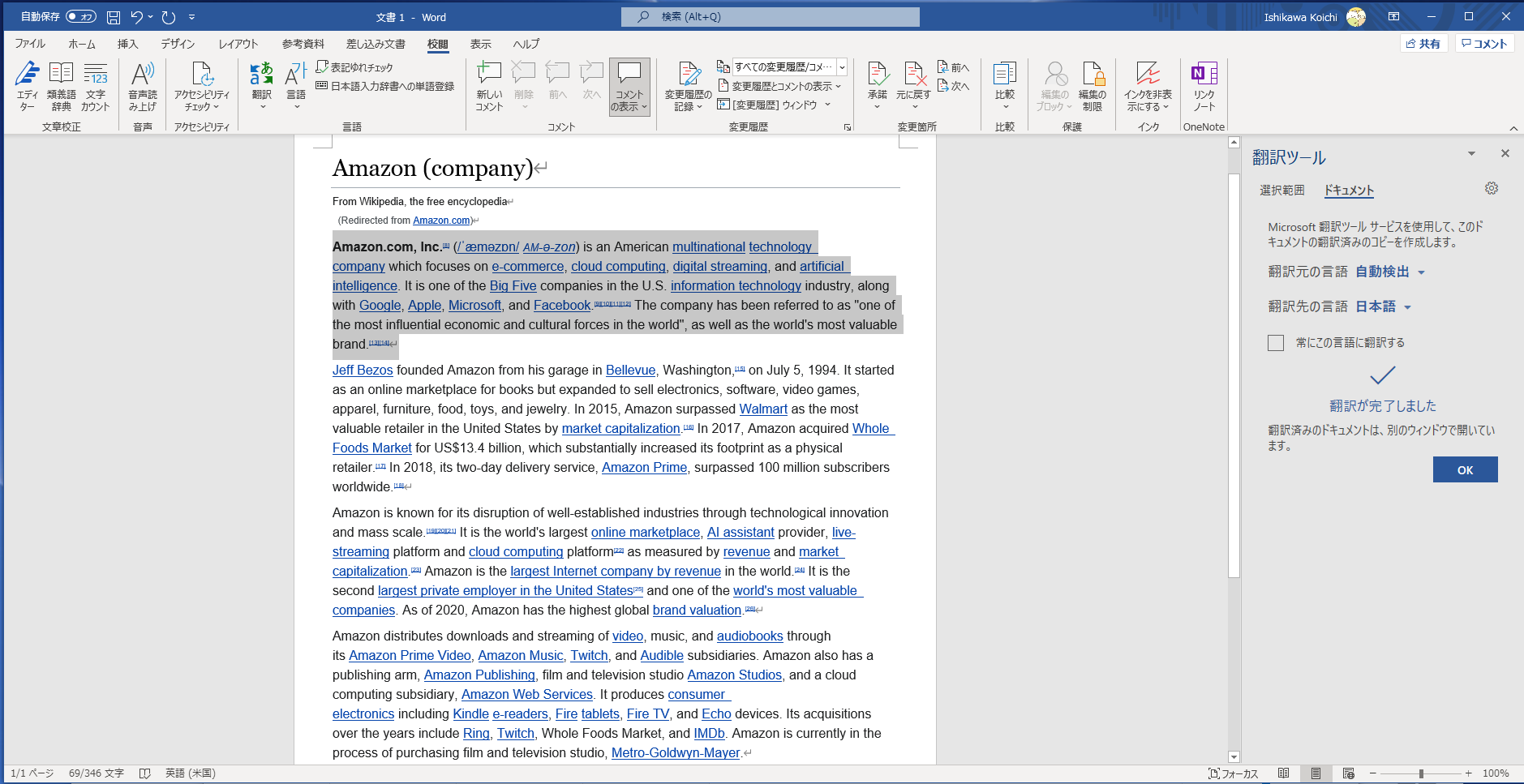Select the Selection (選択範囲) translator tab

(x=1282, y=190)
